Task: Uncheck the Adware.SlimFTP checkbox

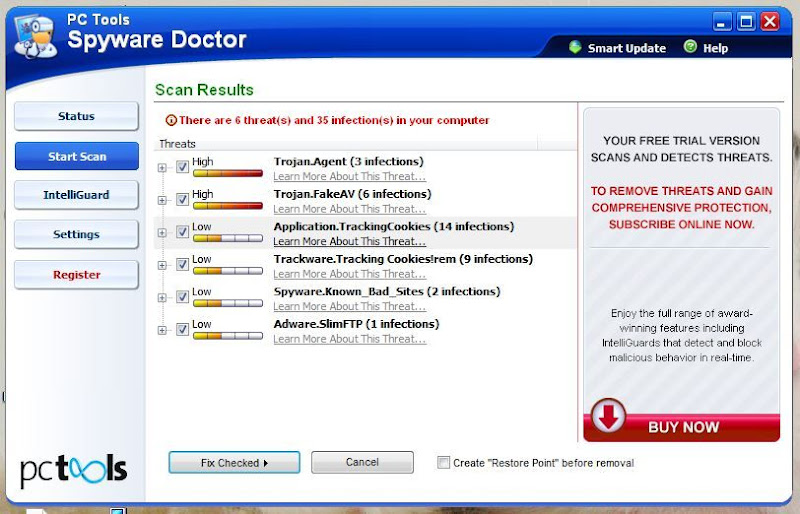Action: (182, 330)
